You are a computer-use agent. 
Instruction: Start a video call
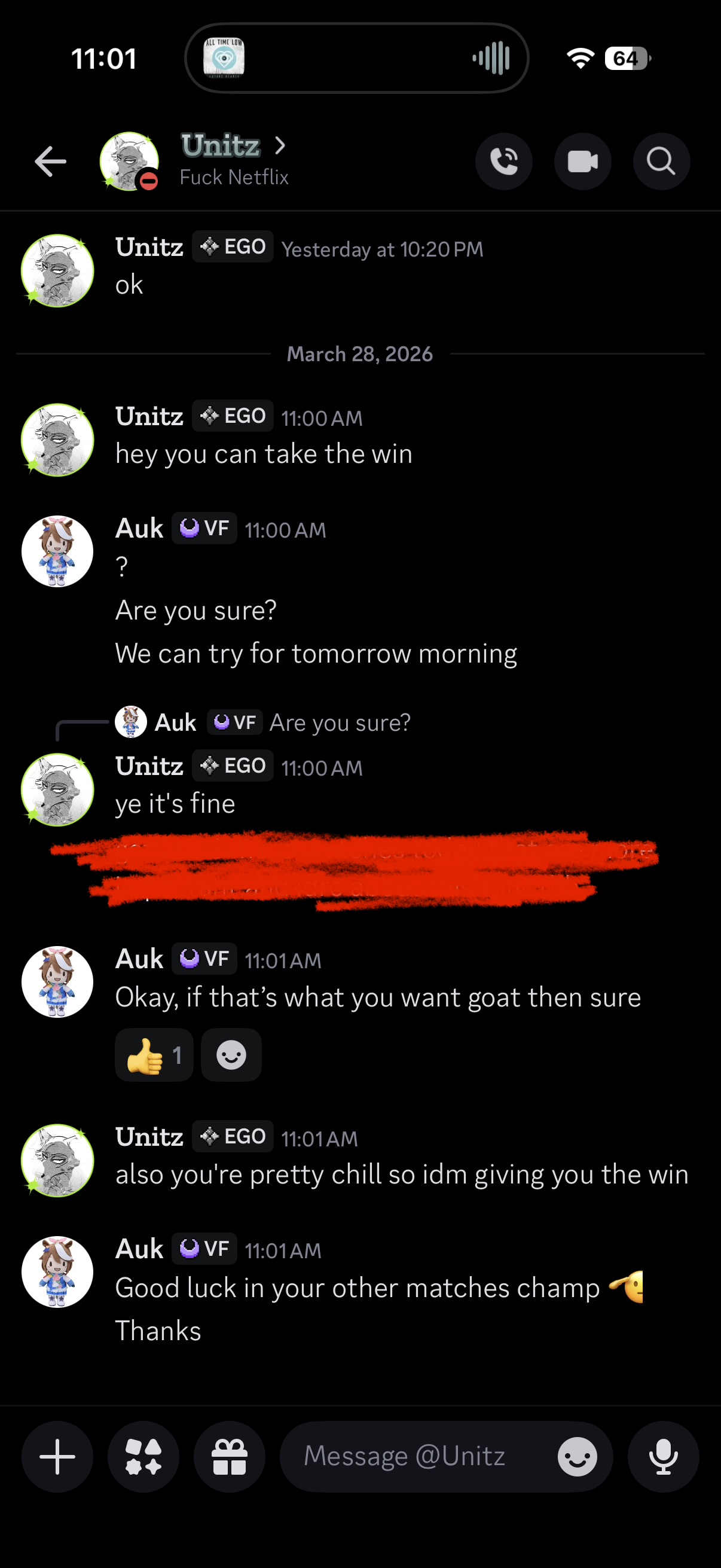tap(582, 161)
